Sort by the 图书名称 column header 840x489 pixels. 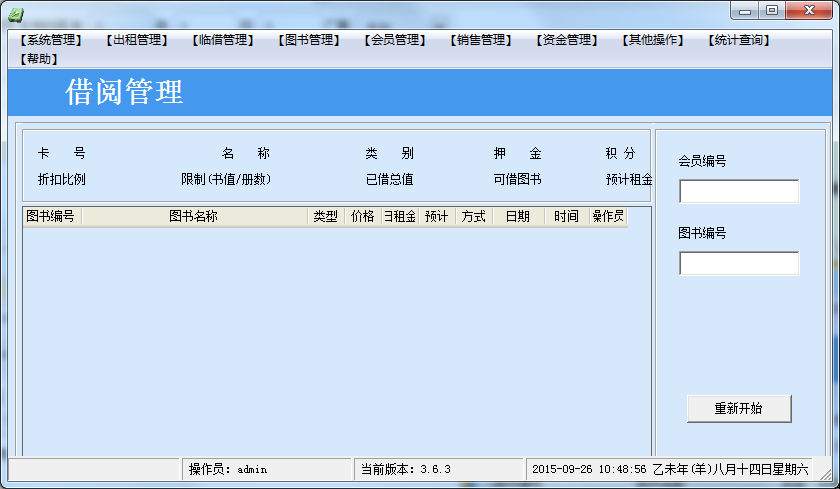click(x=194, y=216)
